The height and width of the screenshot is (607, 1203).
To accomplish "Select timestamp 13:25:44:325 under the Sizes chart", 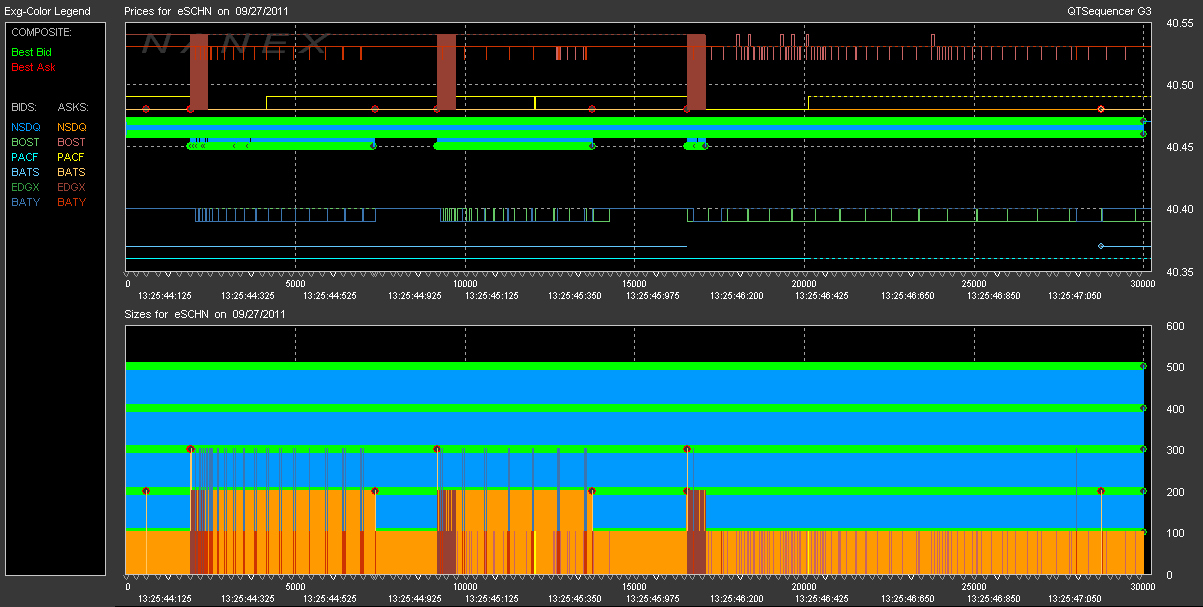I will [x=248, y=598].
